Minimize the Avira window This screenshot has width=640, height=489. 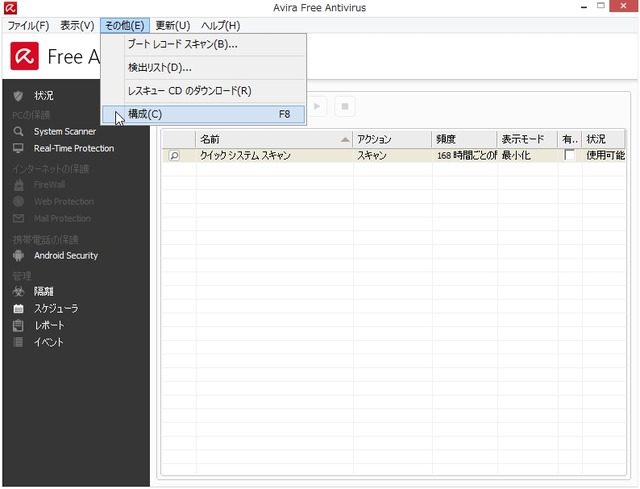584,7
